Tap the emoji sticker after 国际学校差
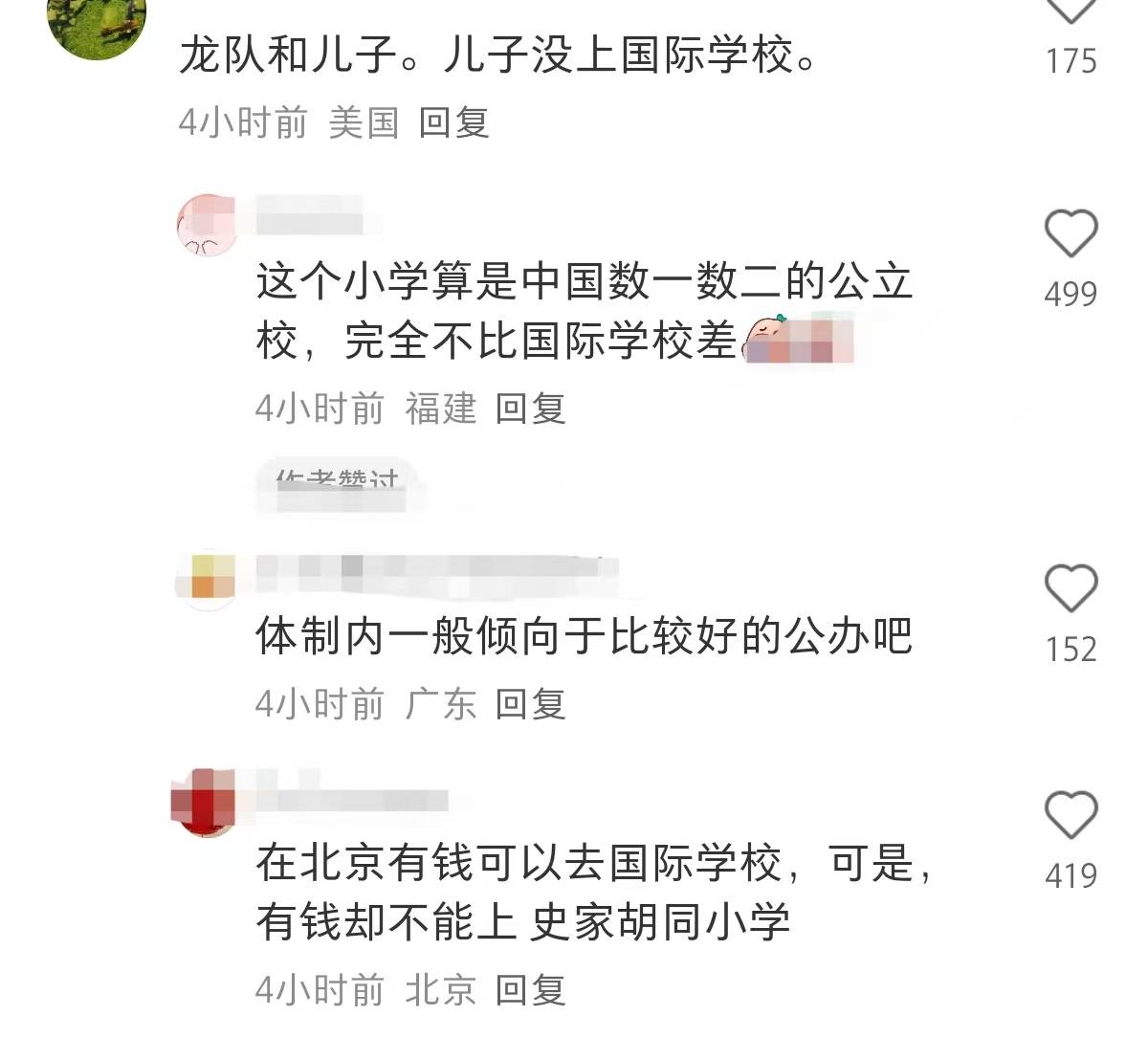The height and width of the screenshot is (1038, 1148). click(x=796, y=340)
